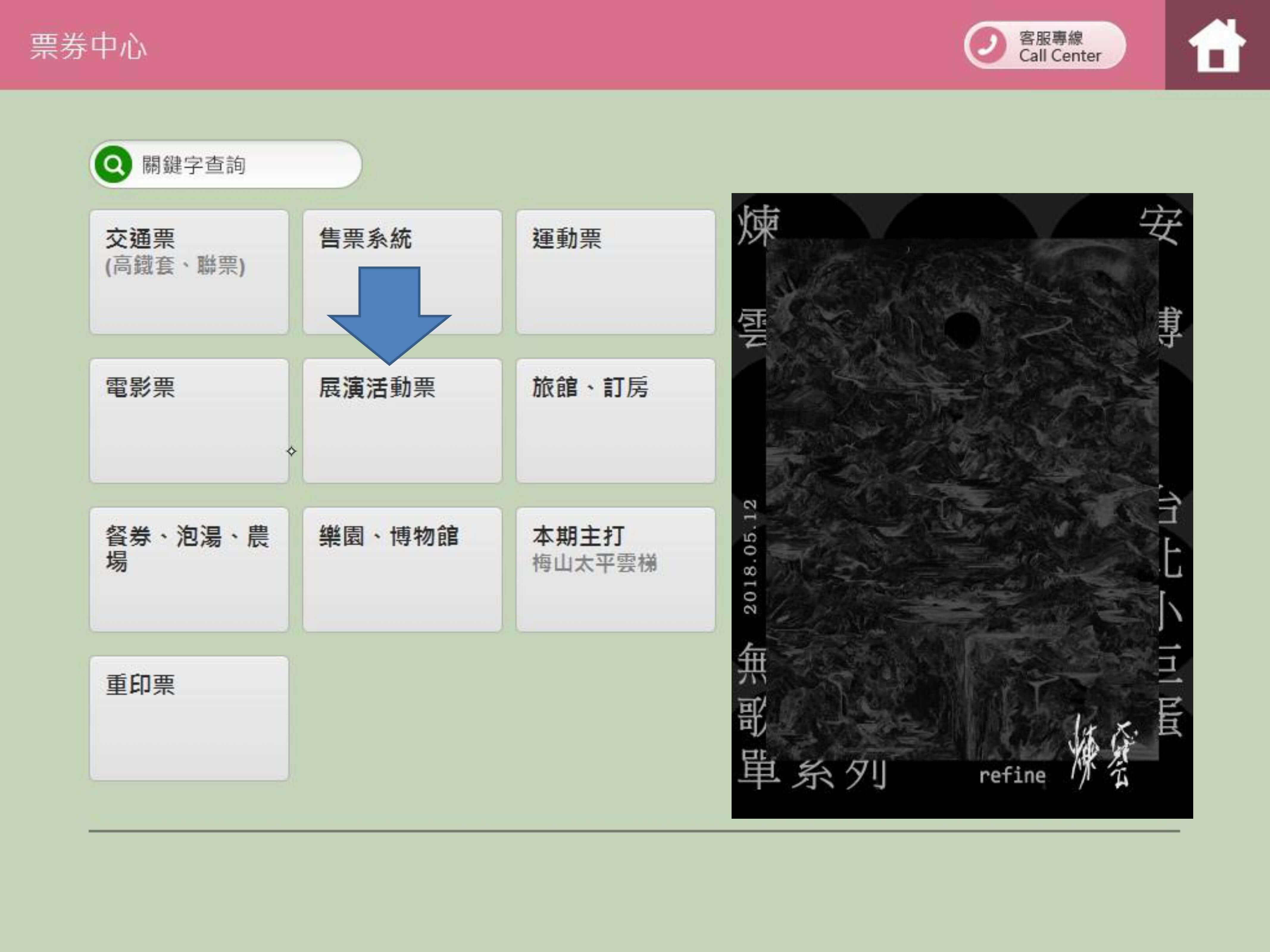Click the 關鍵字查詢 keyword search field
Viewport: 1270px width, 952px height.
[x=226, y=165]
